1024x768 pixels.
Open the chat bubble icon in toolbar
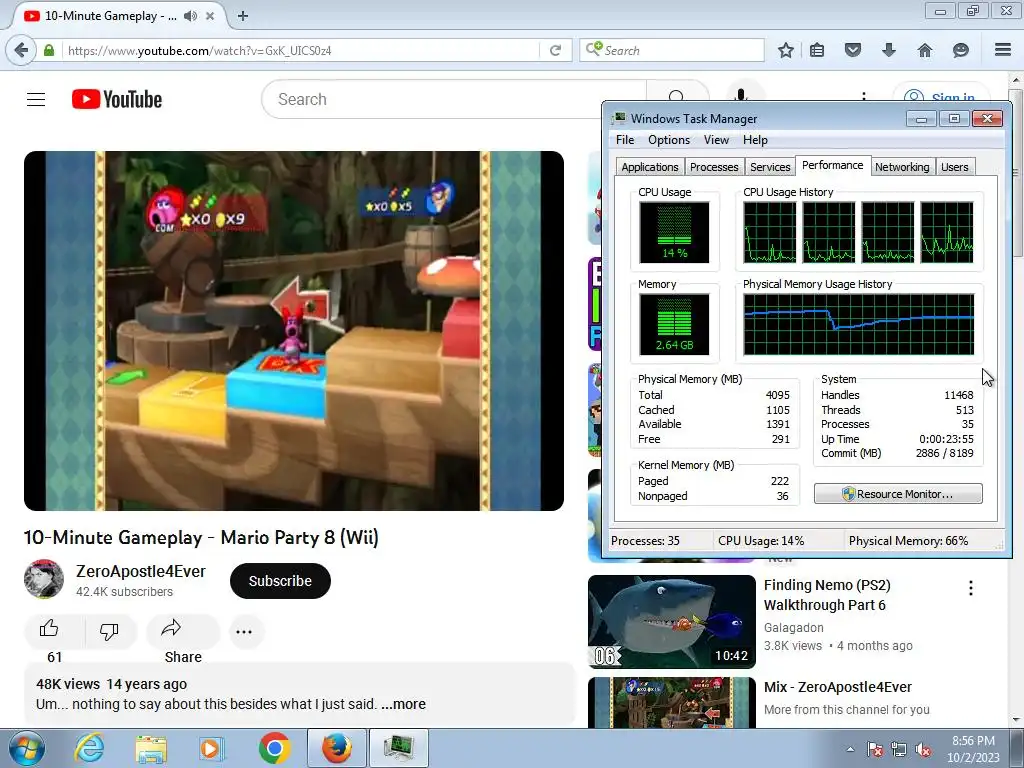click(961, 50)
